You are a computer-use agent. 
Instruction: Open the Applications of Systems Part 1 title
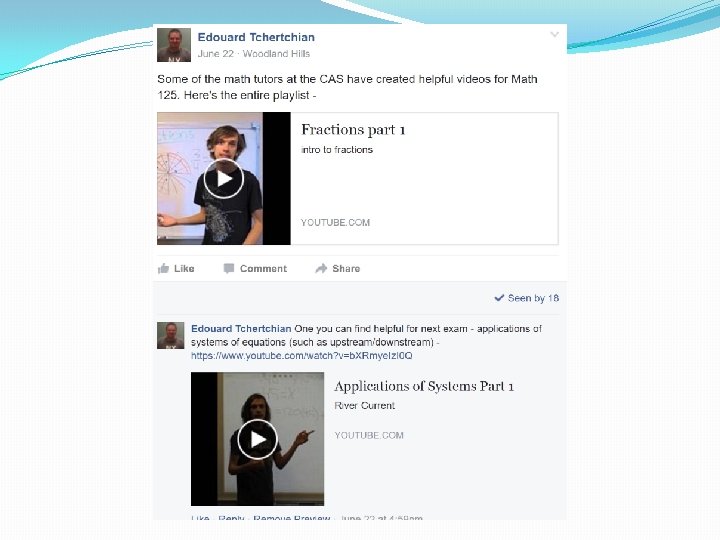[x=424, y=386]
